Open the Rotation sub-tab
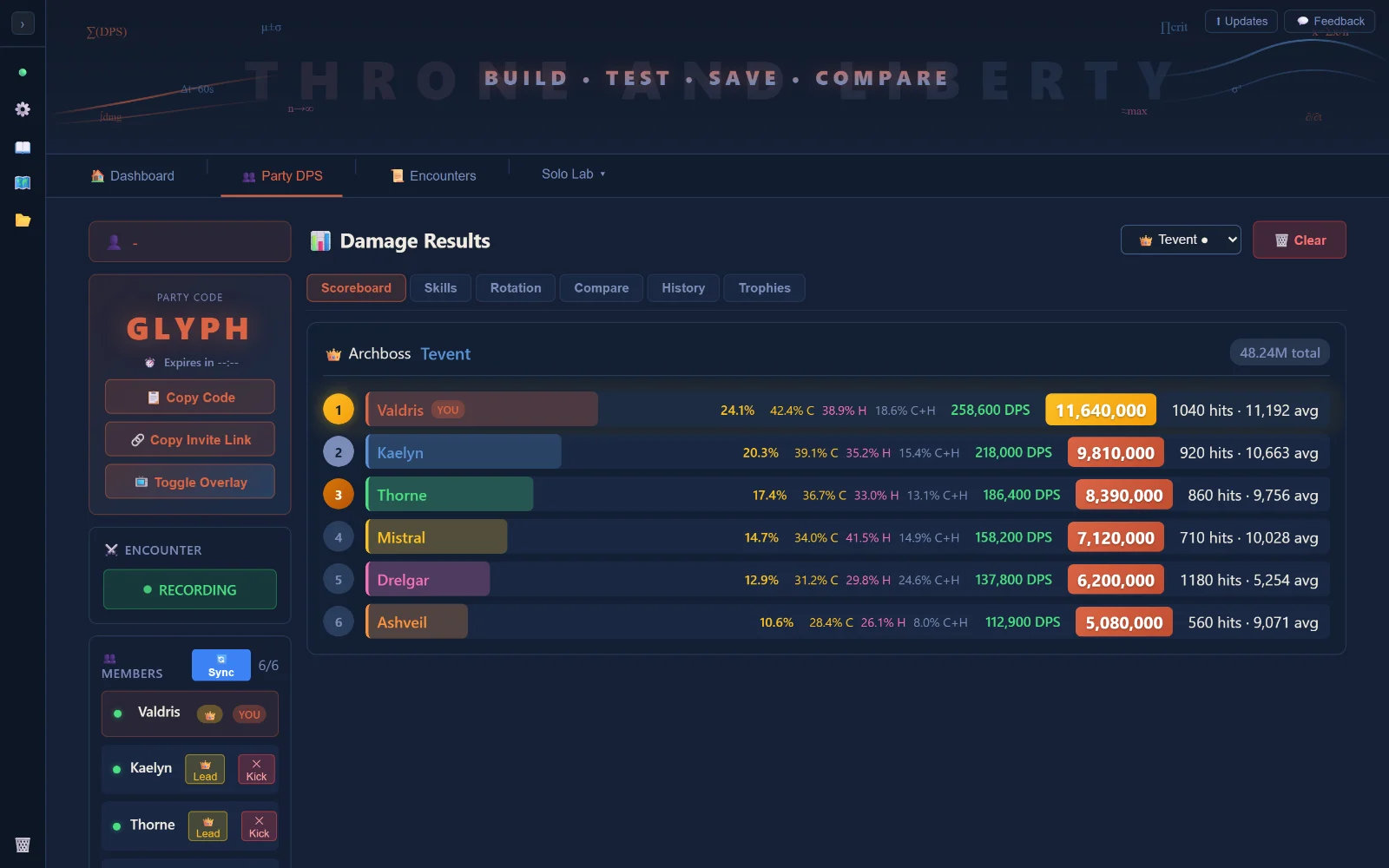 [516, 288]
